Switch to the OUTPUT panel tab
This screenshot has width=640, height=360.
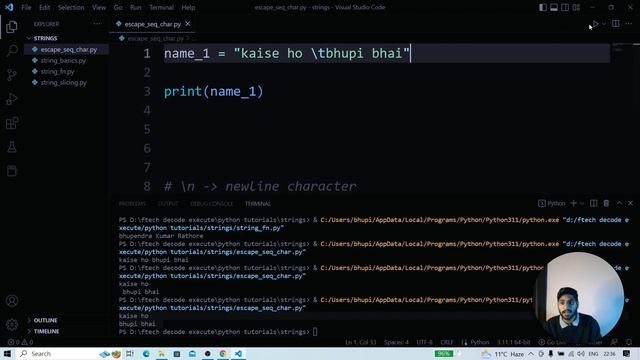coord(168,204)
